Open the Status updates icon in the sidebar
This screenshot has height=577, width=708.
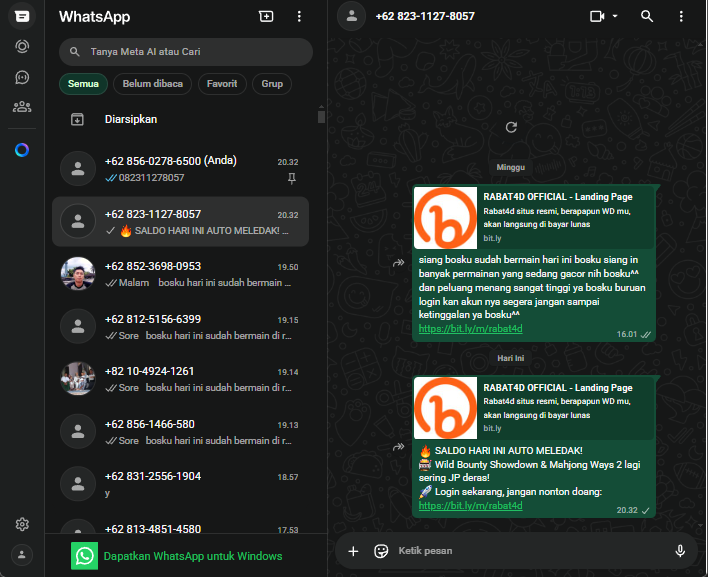[22, 47]
